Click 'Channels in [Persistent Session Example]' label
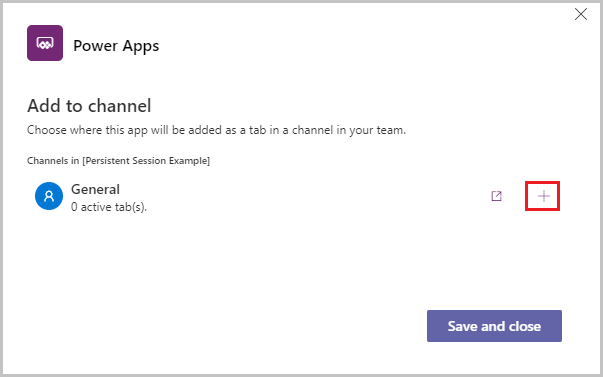The image size is (603, 377). (x=118, y=160)
